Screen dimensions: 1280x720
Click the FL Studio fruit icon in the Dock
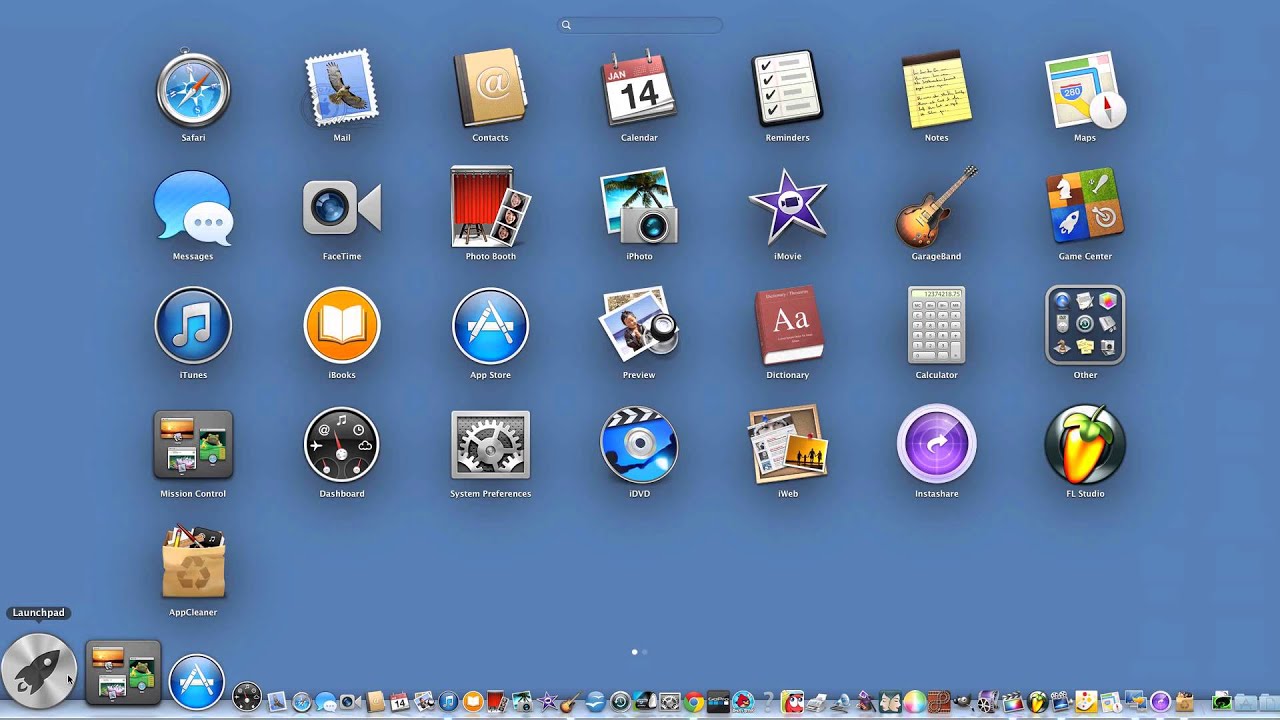[1037, 702]
